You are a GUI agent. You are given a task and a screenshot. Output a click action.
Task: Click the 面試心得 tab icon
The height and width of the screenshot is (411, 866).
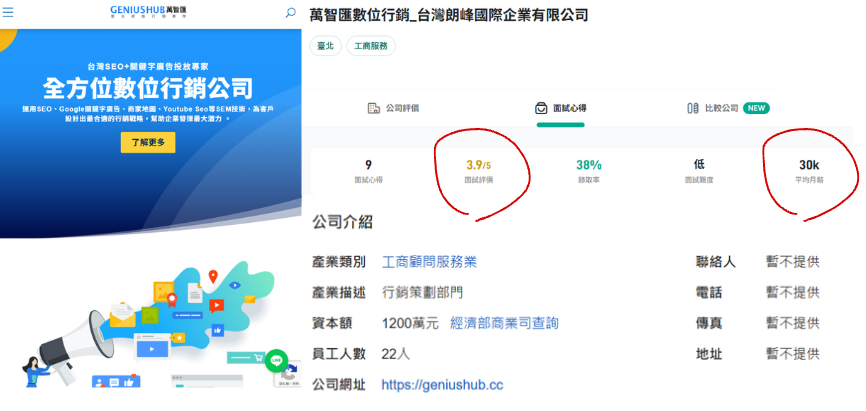click(x=541, y=108)
